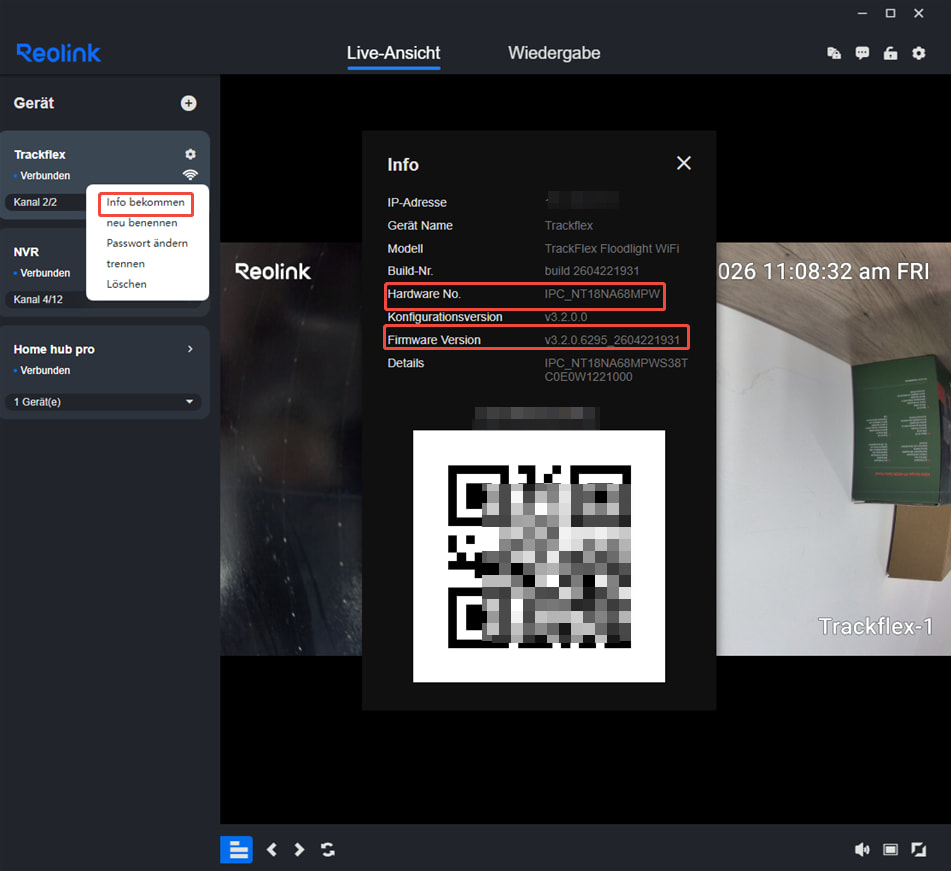Go to next camera page arrow
This screenshot has width=951, height=871.
point(299,849)
